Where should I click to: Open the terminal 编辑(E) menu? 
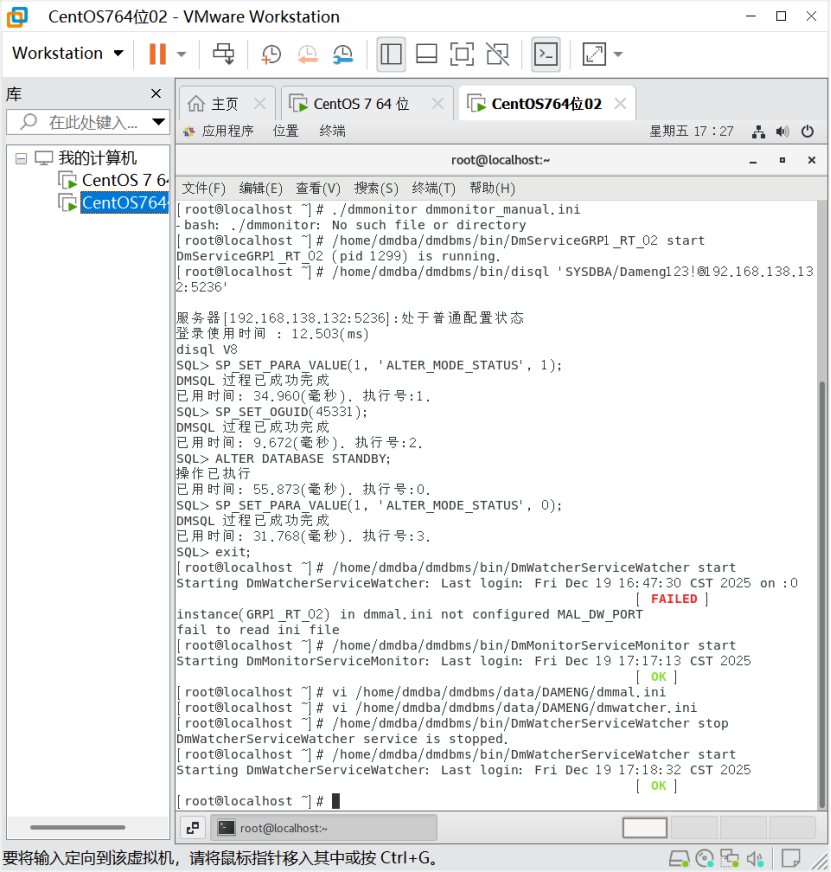[x=261, y=189]
